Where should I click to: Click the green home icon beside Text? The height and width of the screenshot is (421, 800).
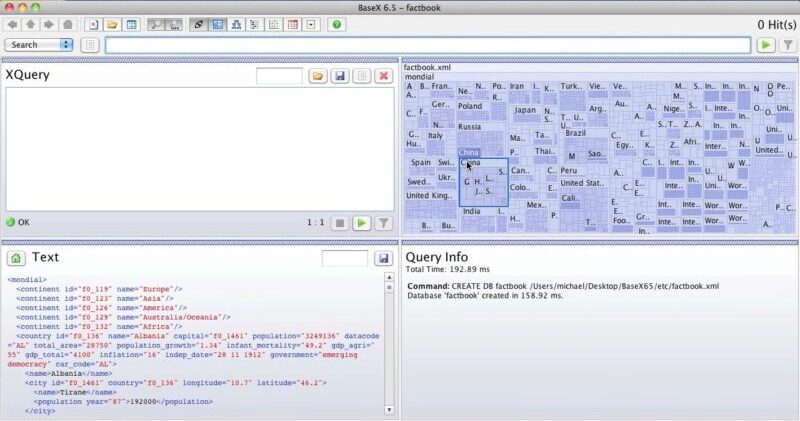point(16,258)
